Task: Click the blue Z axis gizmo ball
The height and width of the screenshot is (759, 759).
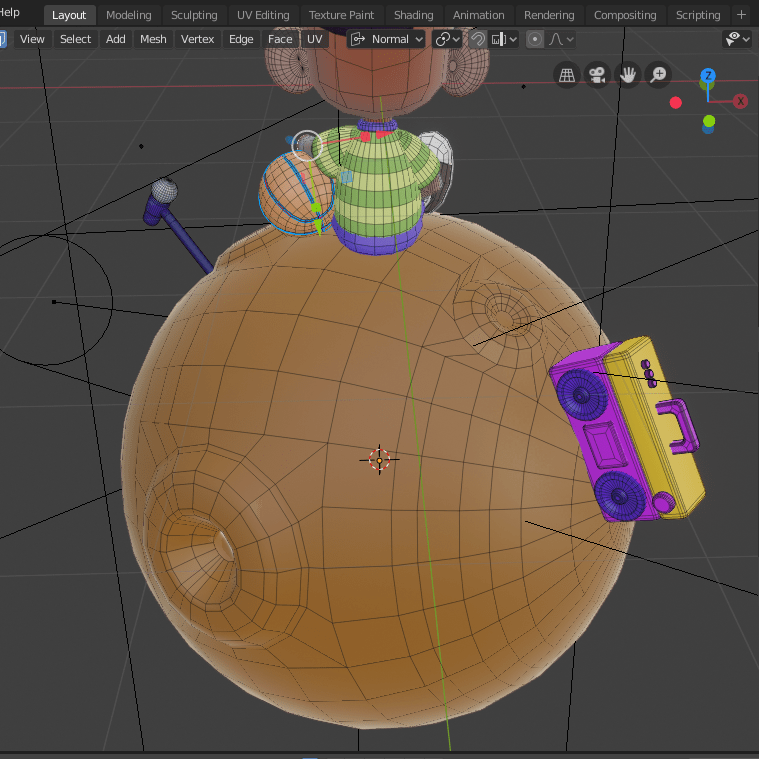Action: [708, 76]
